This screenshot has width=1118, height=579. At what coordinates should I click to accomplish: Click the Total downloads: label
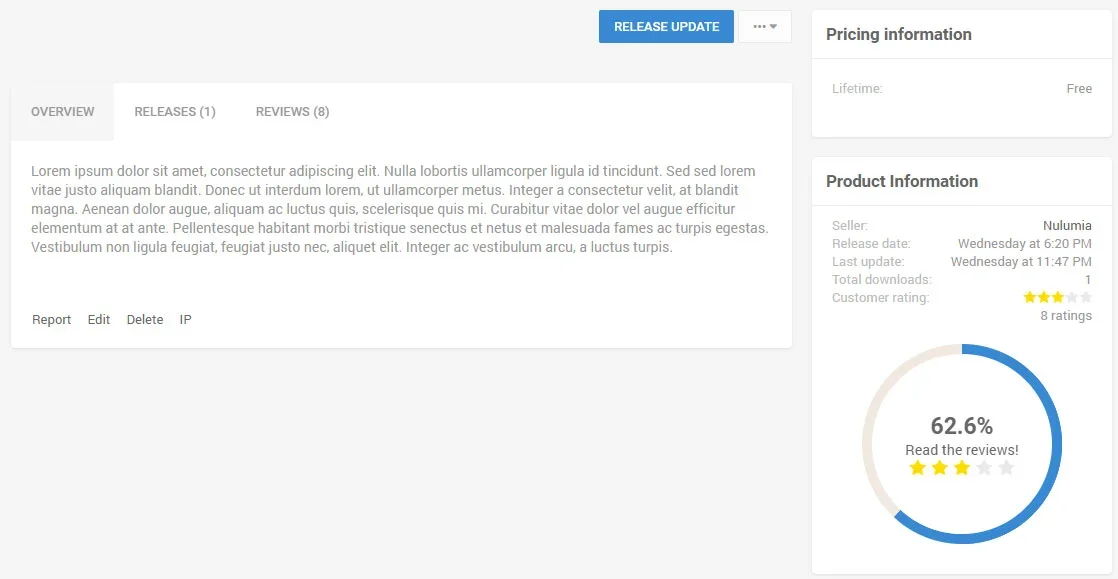click(x=882, y=280)
